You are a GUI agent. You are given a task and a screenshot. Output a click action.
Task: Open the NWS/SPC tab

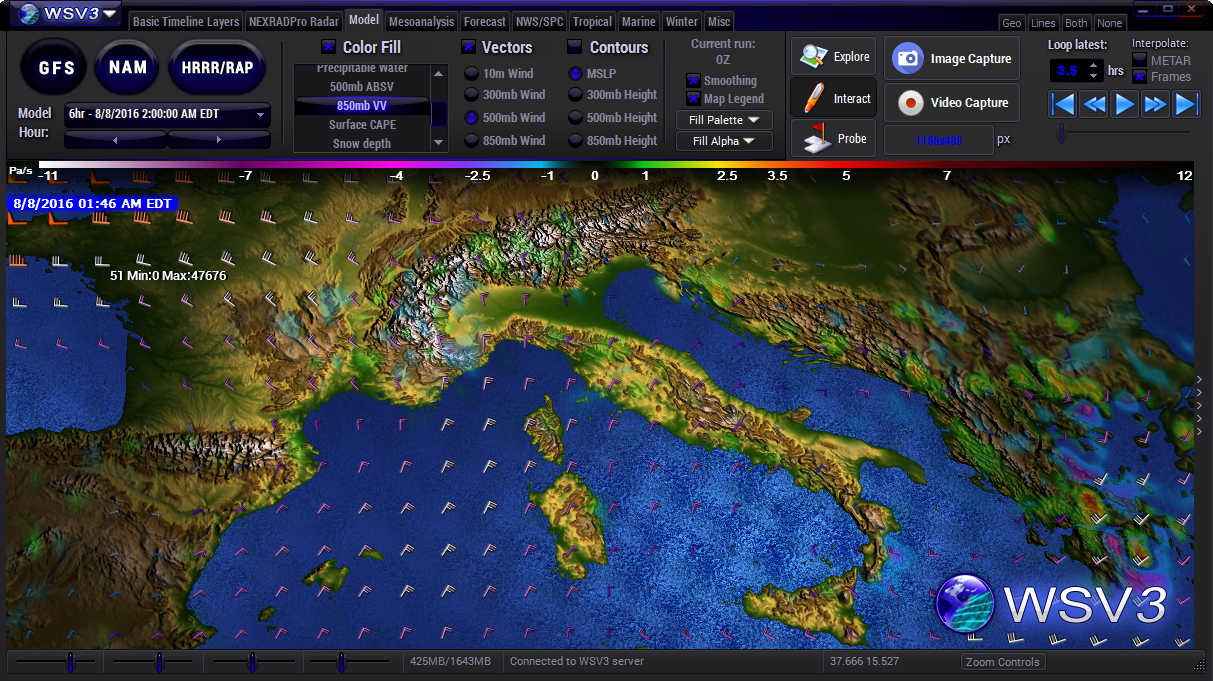(x=540, y=22)
